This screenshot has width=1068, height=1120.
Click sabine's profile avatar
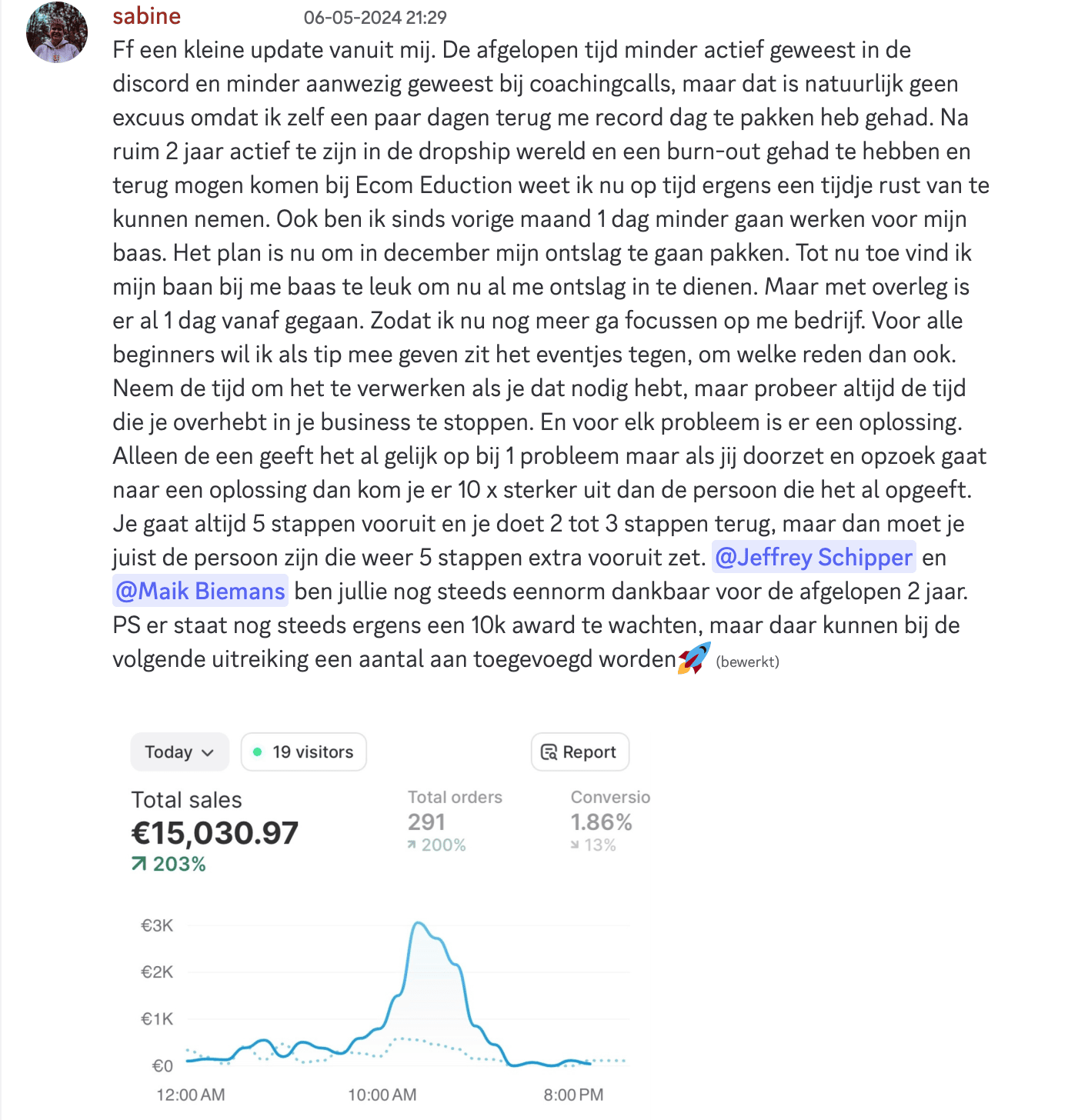(x=56, y=32)
